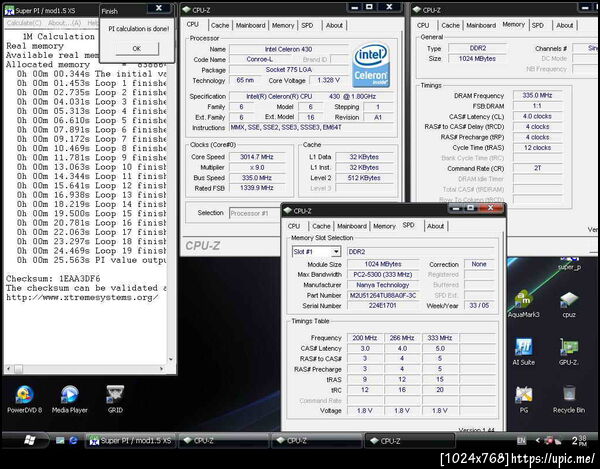Screen dimensions: 600x469
Task: Click the Super PI title bar icon
Action: [x=9, y=10]
